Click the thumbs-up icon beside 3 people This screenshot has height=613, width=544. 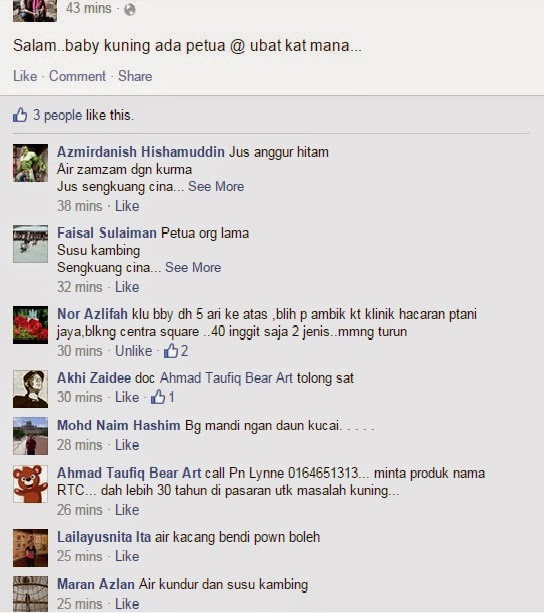tap(20, 115)
